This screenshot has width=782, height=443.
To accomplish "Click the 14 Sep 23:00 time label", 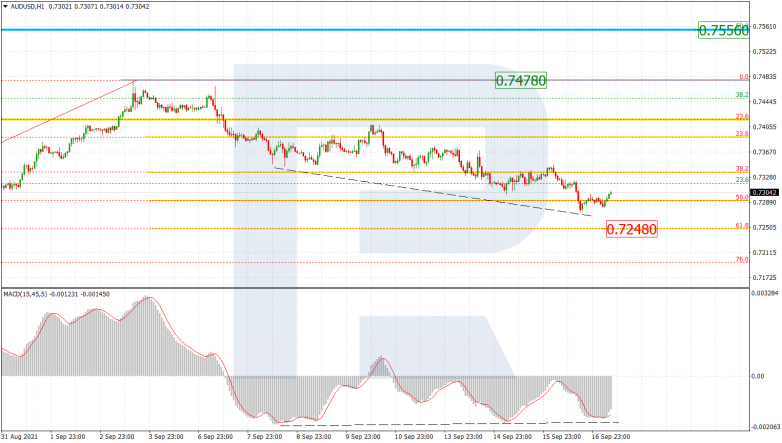I will pos(512,437).
